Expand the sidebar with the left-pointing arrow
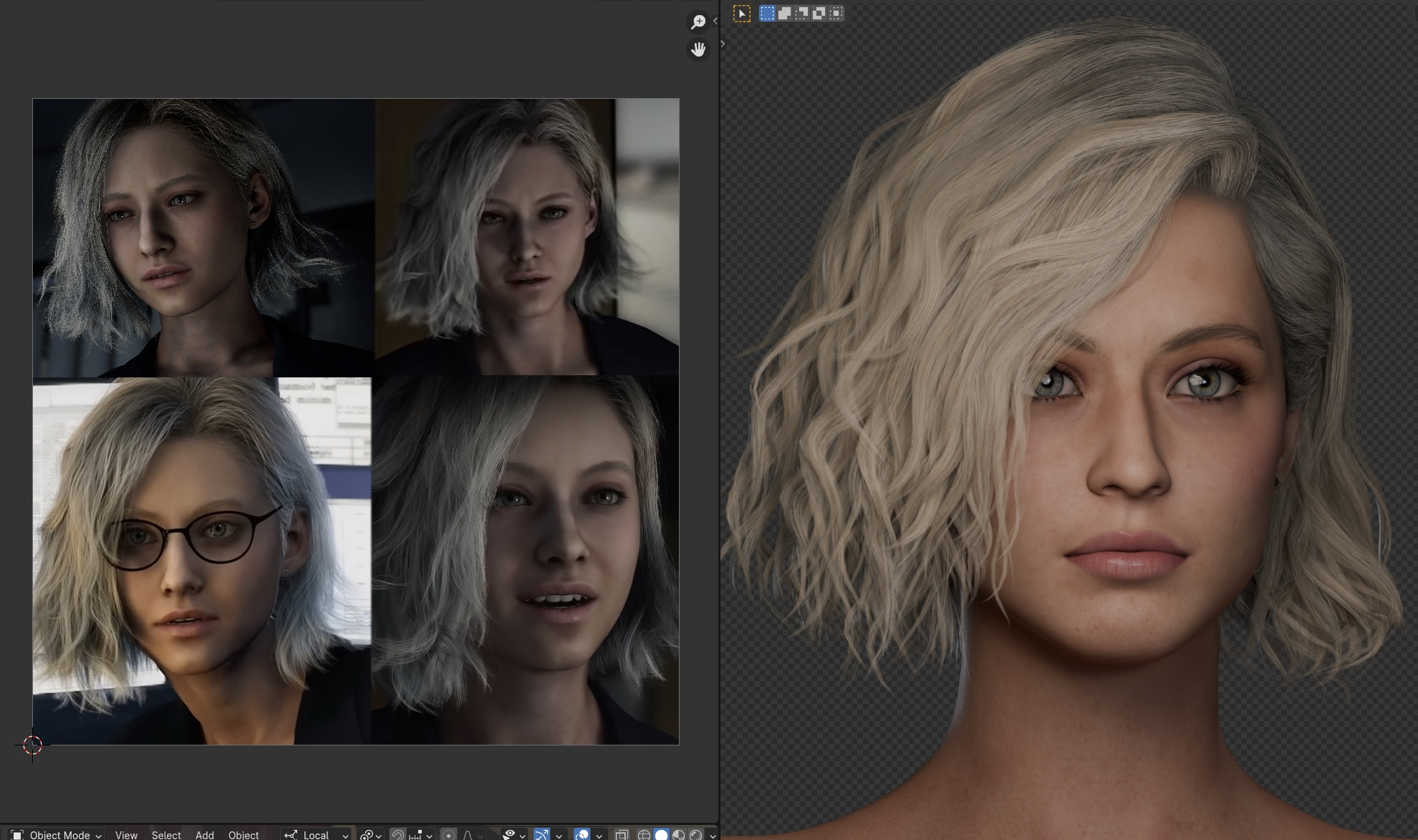Image resolution: width=1418 pixels, height=840 pixels. [715, 21]
